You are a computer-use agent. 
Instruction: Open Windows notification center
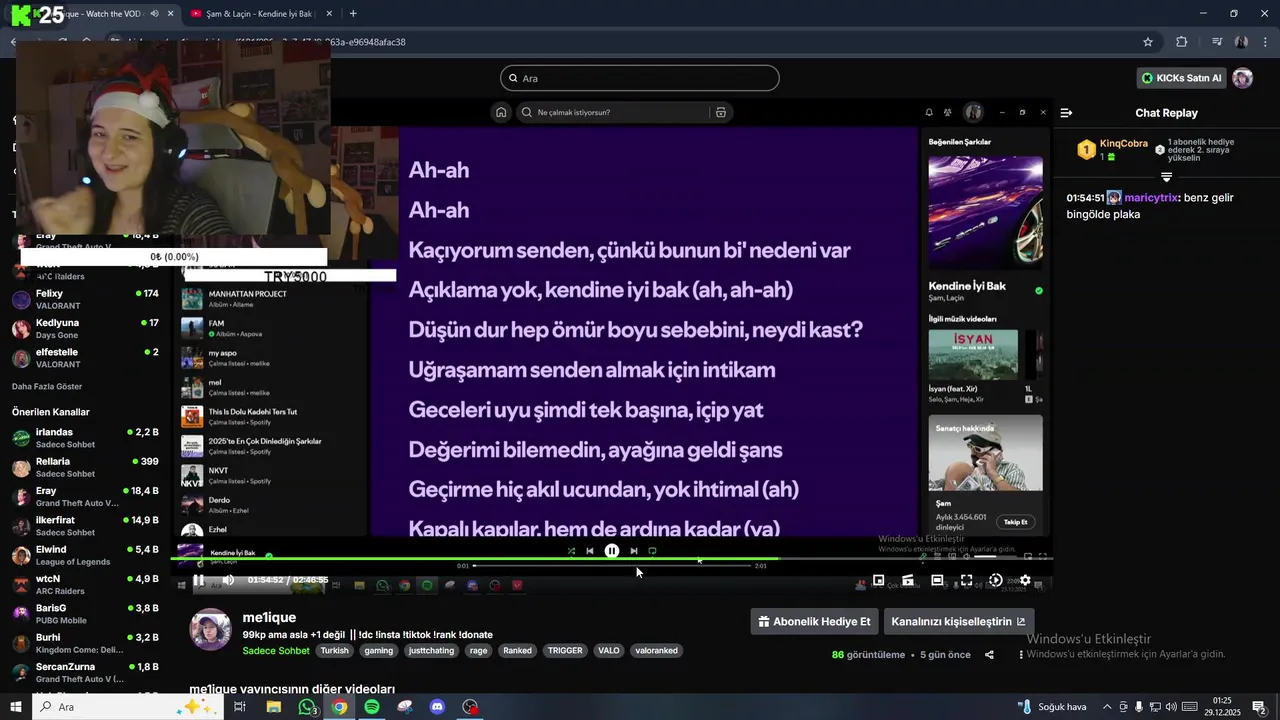point(1260,707)
